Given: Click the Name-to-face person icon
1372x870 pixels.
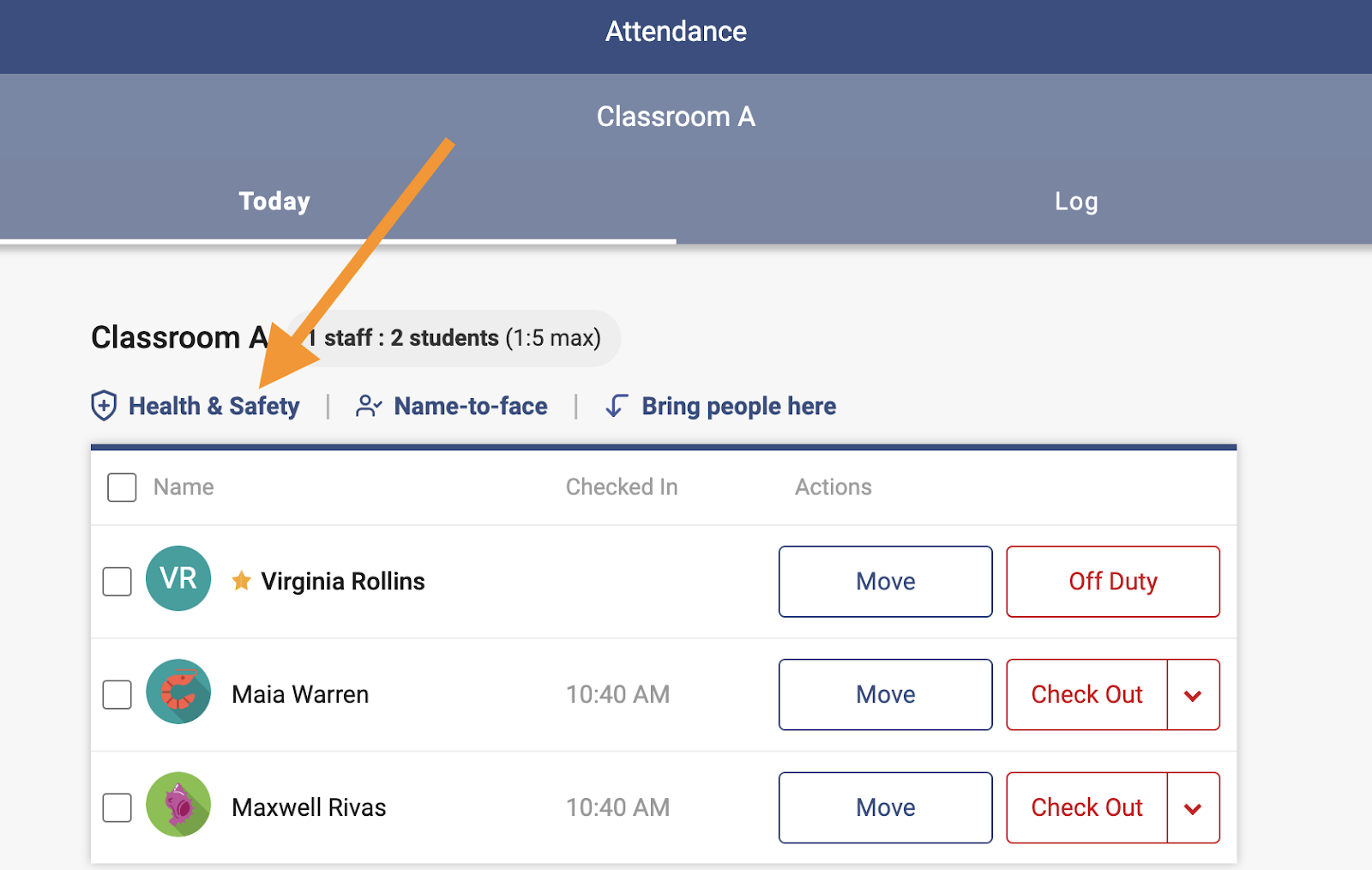Looking at the screenshot, I should click(x=369, y=406).
